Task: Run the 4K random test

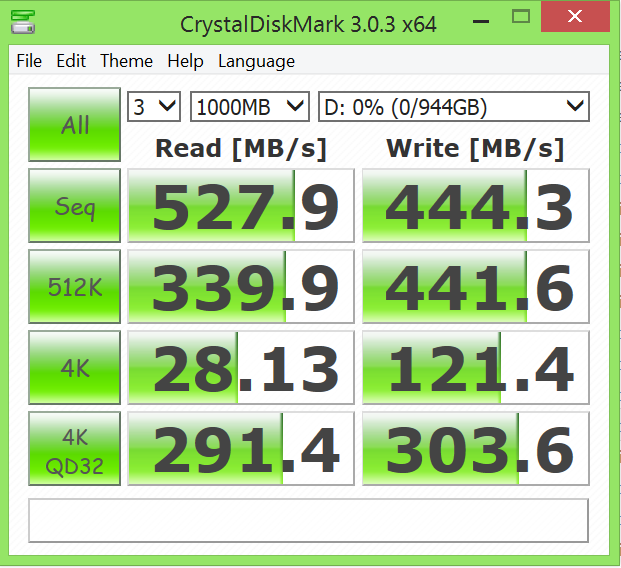Action: click(x=74, y=367)
